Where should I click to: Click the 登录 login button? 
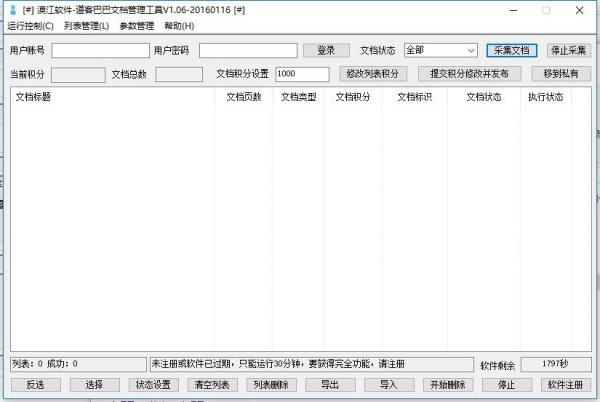pos(326,50)
